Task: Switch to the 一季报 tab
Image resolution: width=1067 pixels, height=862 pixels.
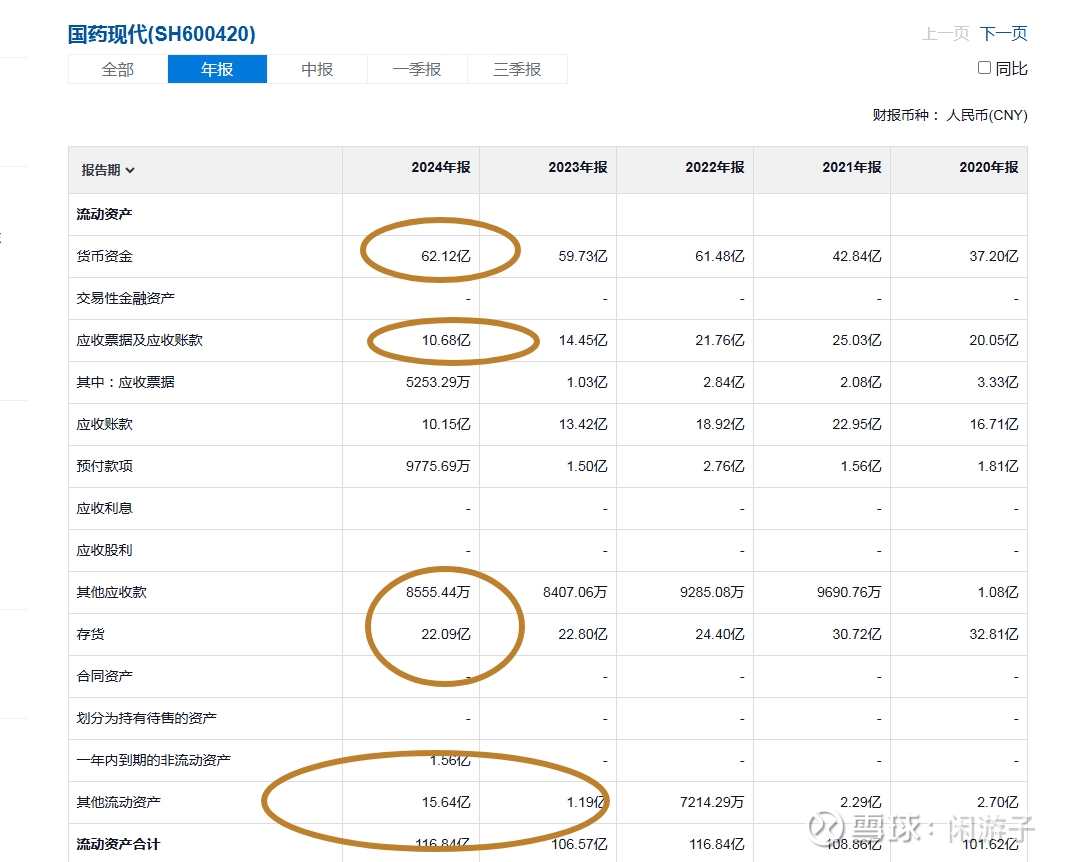Action: coord(417,69)
